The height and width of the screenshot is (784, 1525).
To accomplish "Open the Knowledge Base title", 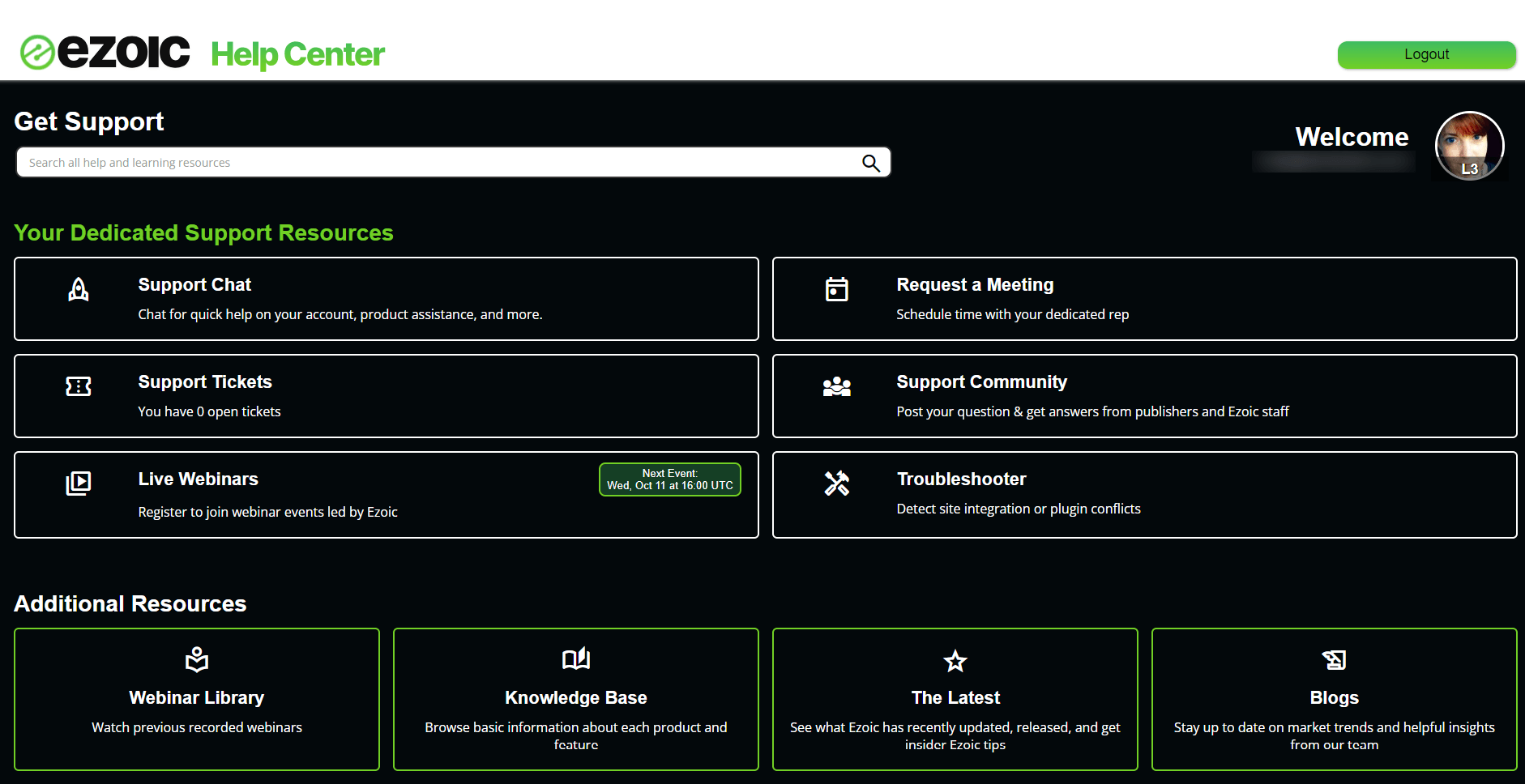I will [576, 698].
